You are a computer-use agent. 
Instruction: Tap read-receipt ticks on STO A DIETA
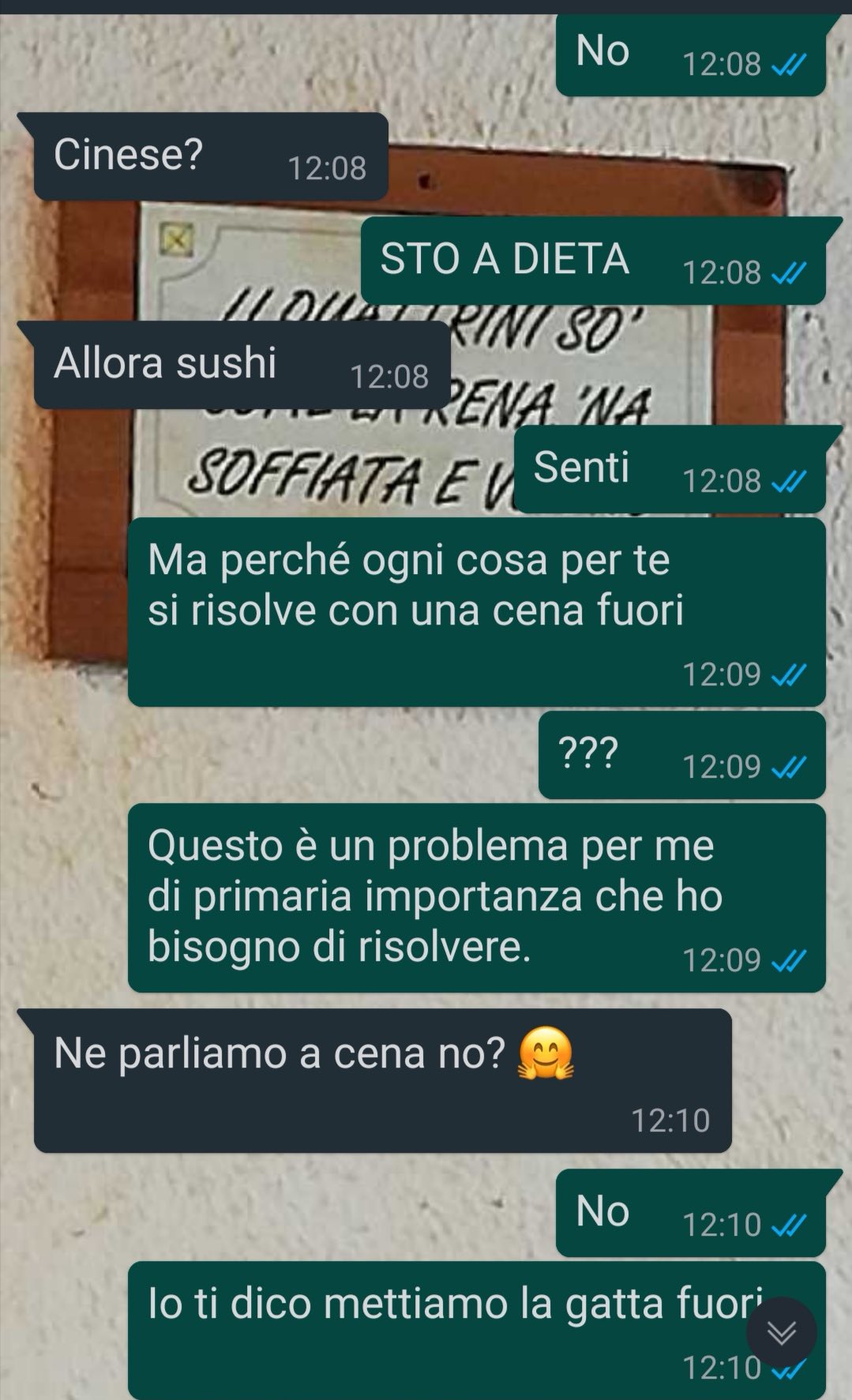(x=788, y=273)
